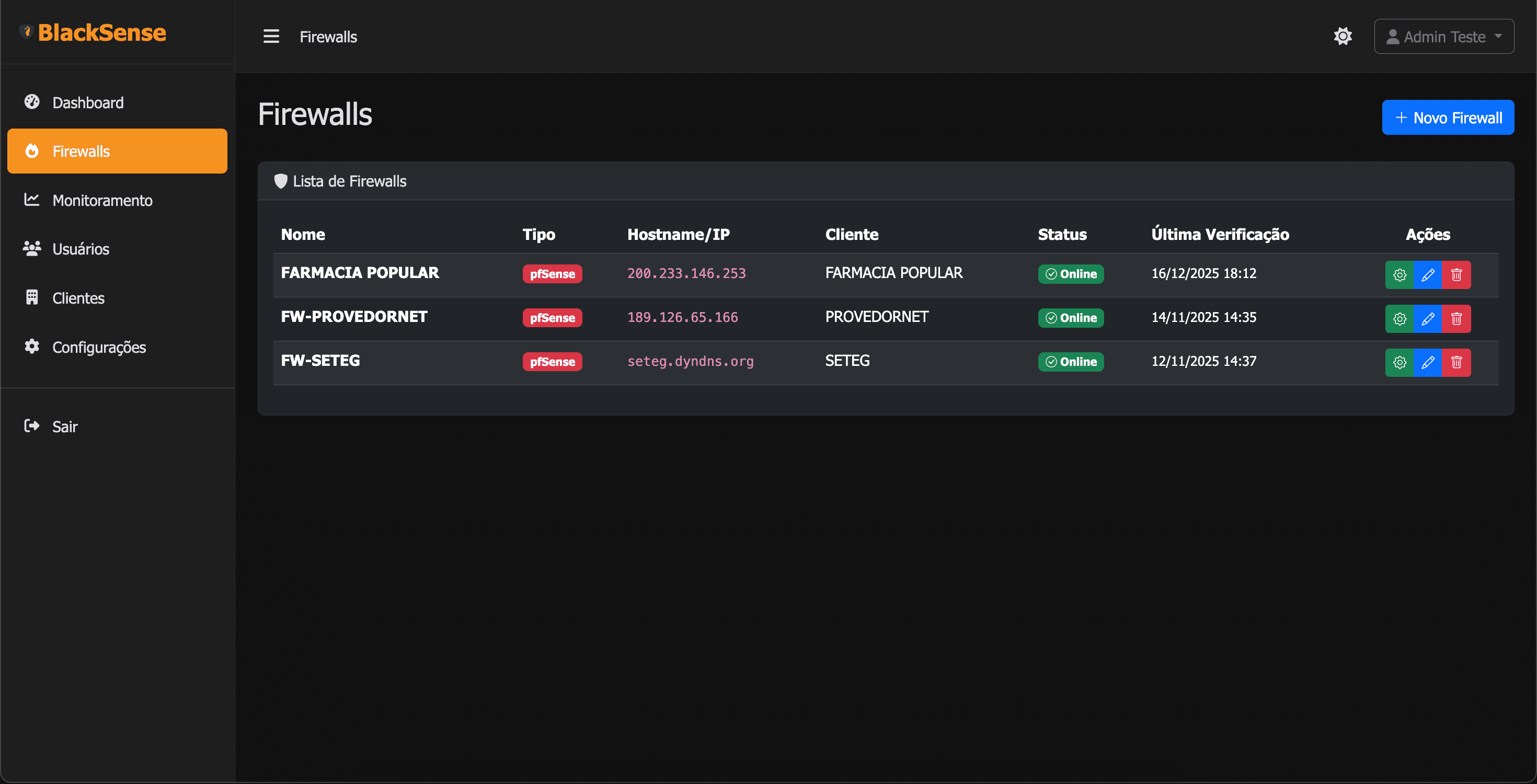This screenshot has width=1537, height=784.
Task: Click the Monitoramento chart icon
Action: 31,200
